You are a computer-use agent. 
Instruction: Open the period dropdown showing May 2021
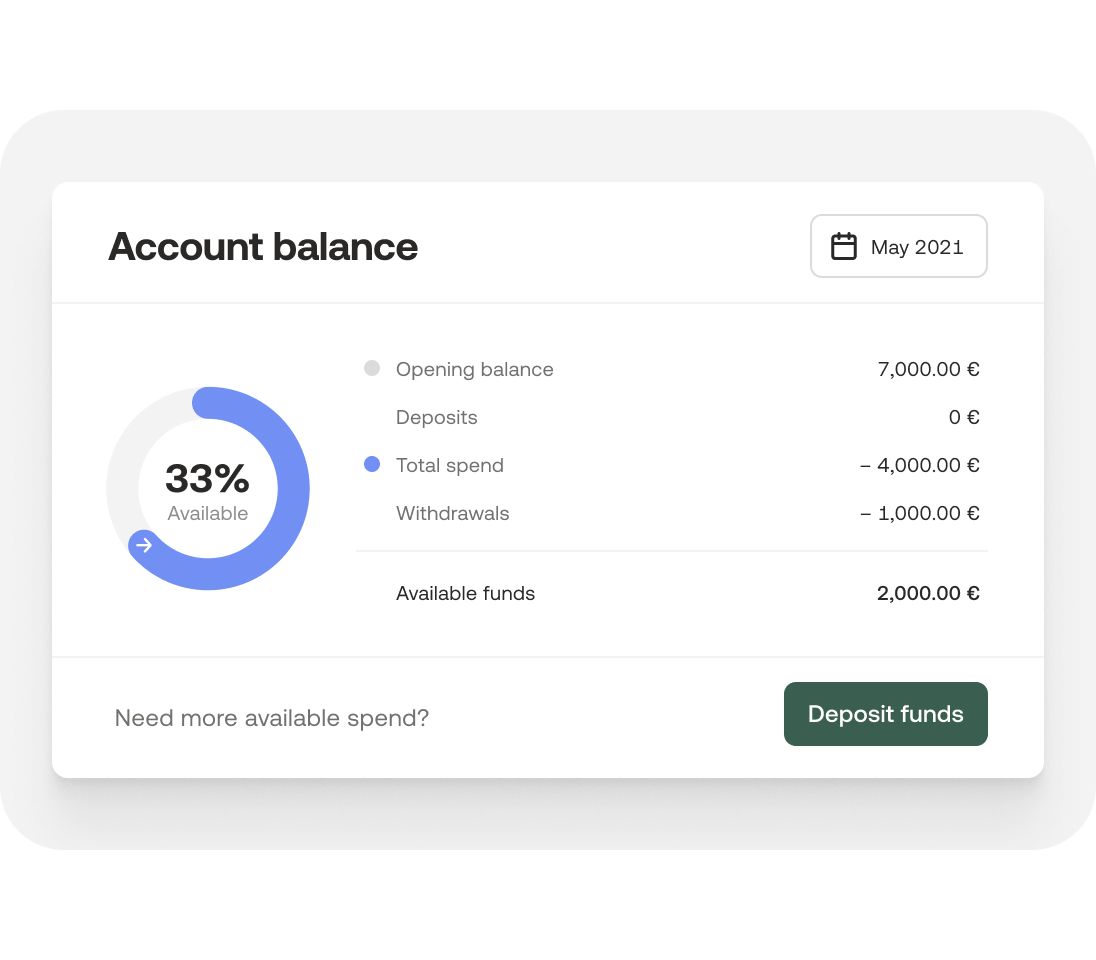click(x=898, y=246)
